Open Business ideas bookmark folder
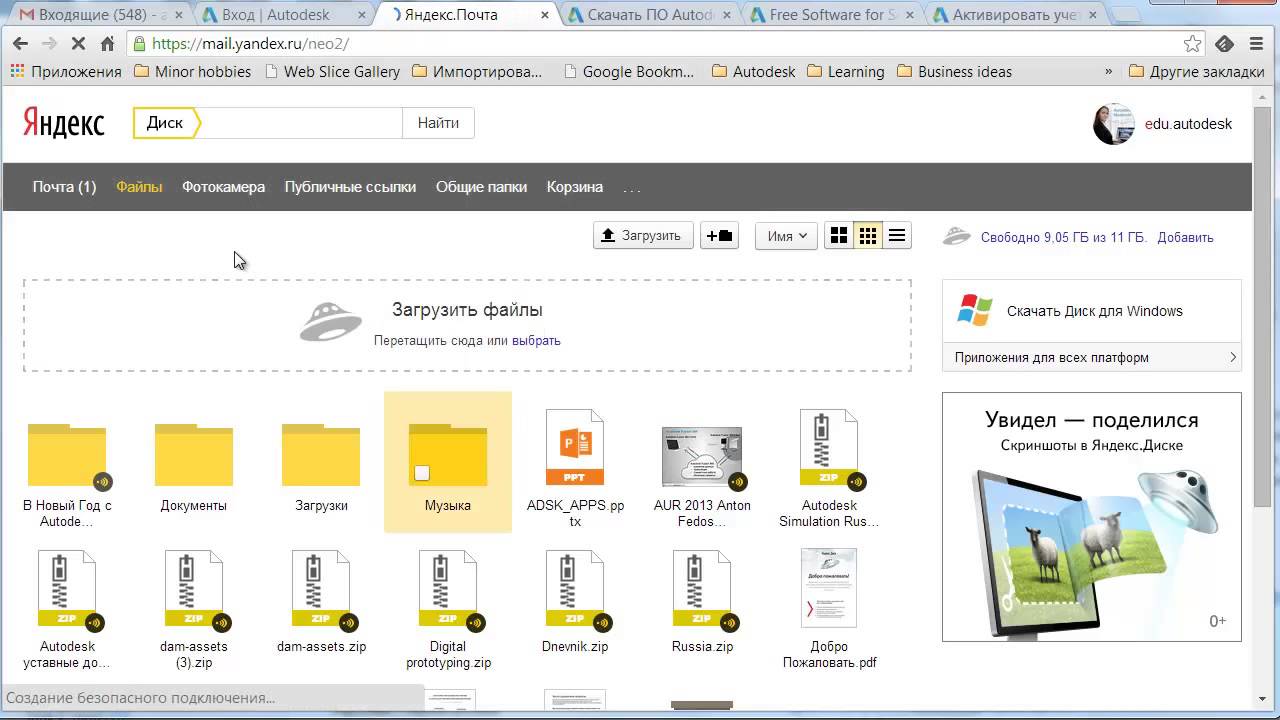The width and height of the screenshot is (1280, 720). tap(954, 72)
